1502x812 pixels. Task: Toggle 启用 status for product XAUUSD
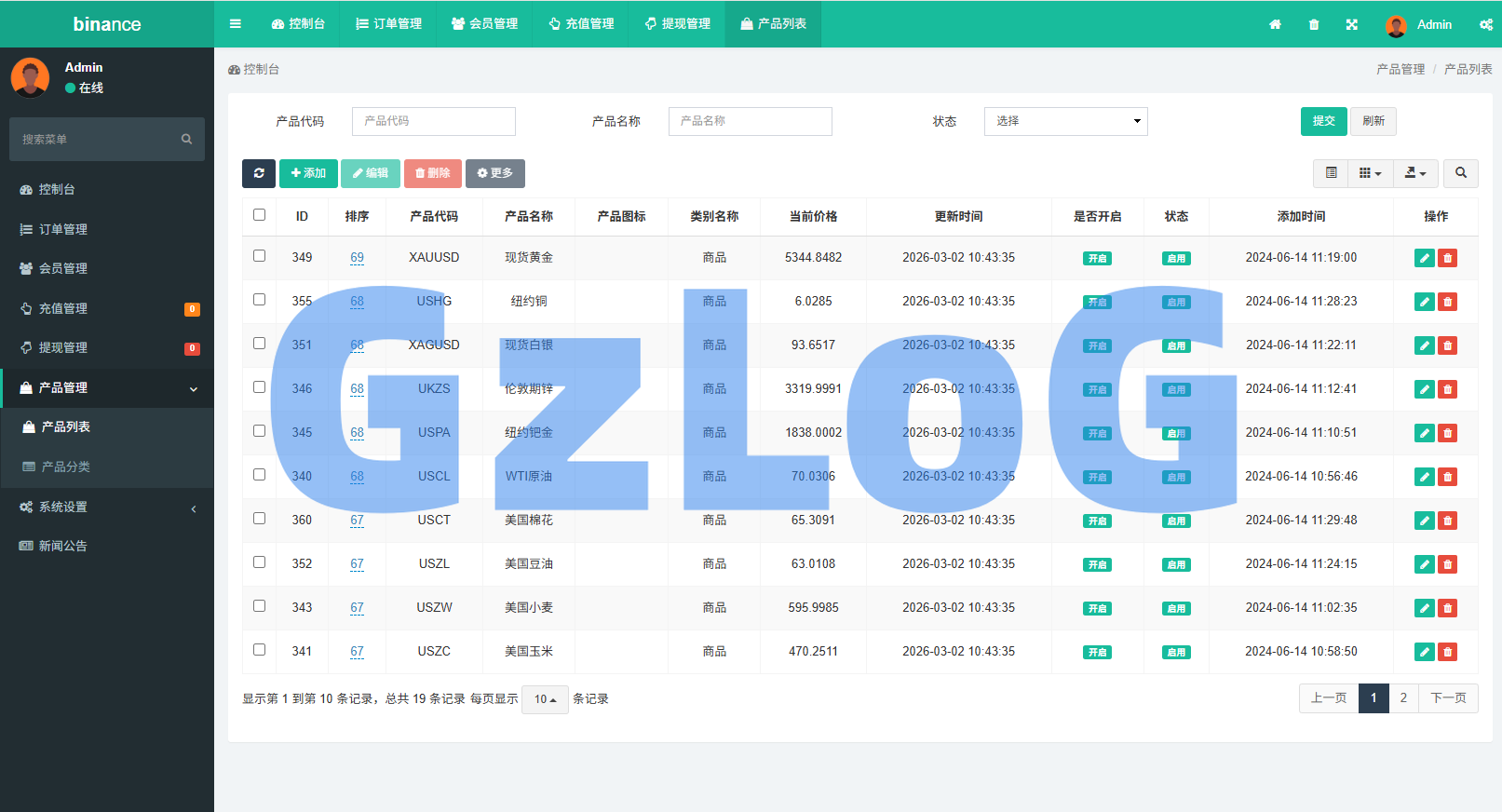click(x=1176, y=258)
